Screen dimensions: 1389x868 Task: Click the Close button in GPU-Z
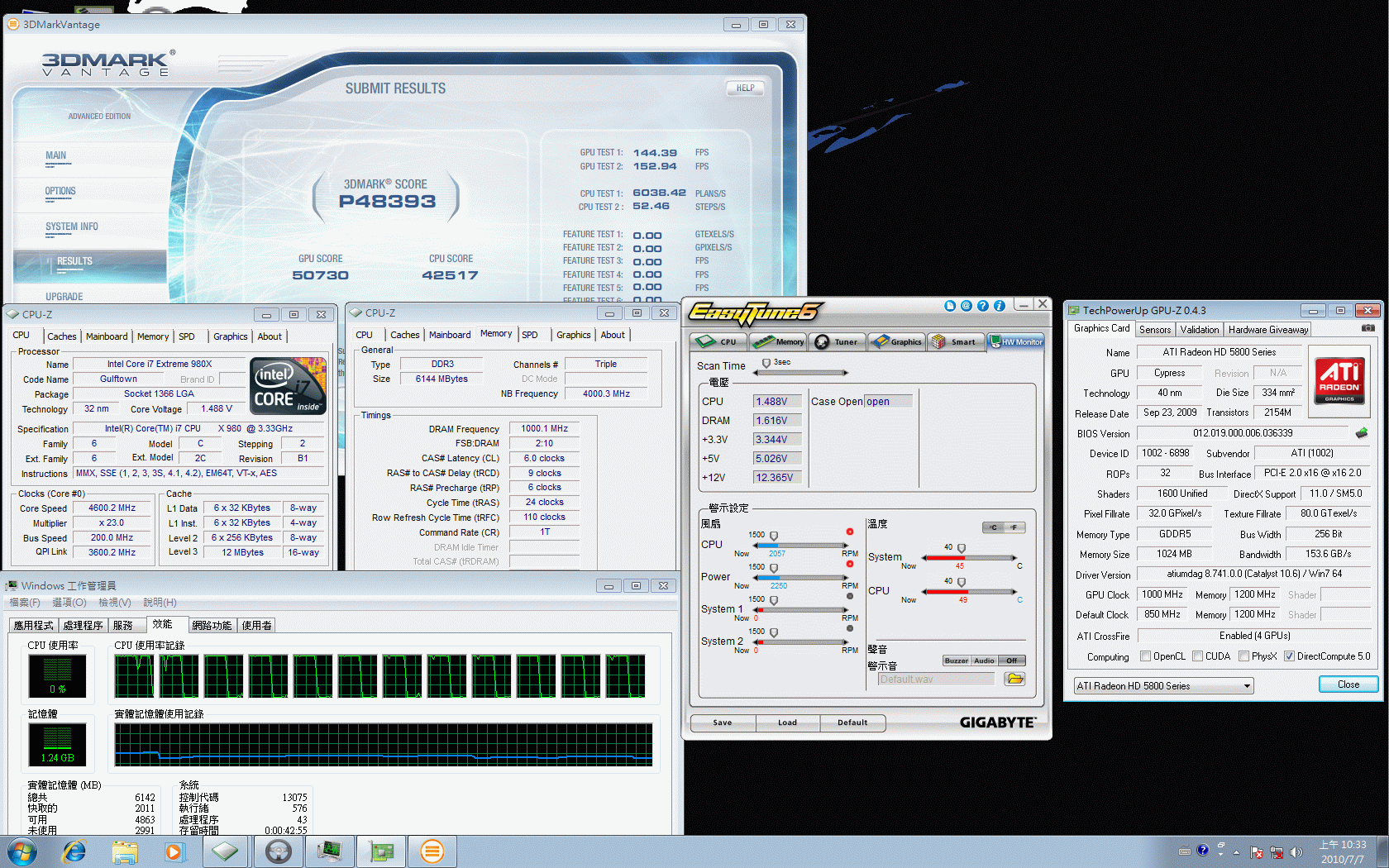[x=1348, y=684]
